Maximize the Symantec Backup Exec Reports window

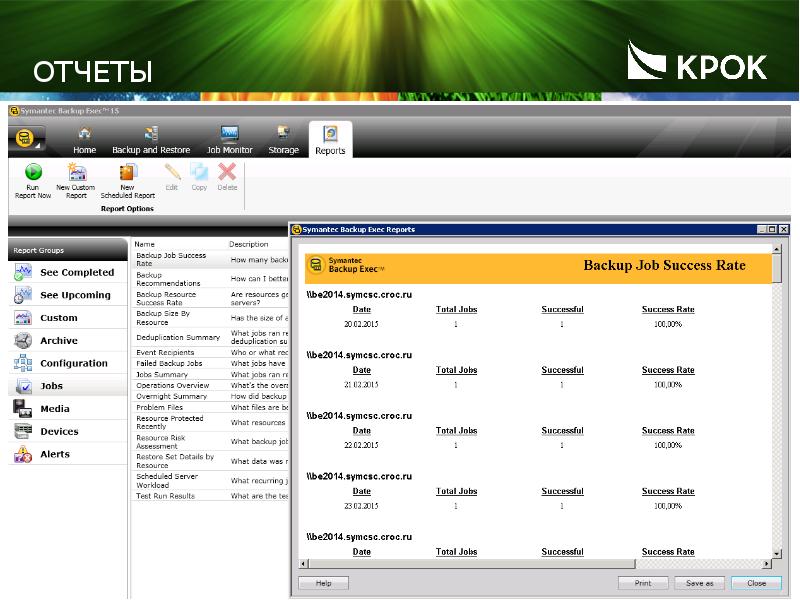(x=773, y=229)
